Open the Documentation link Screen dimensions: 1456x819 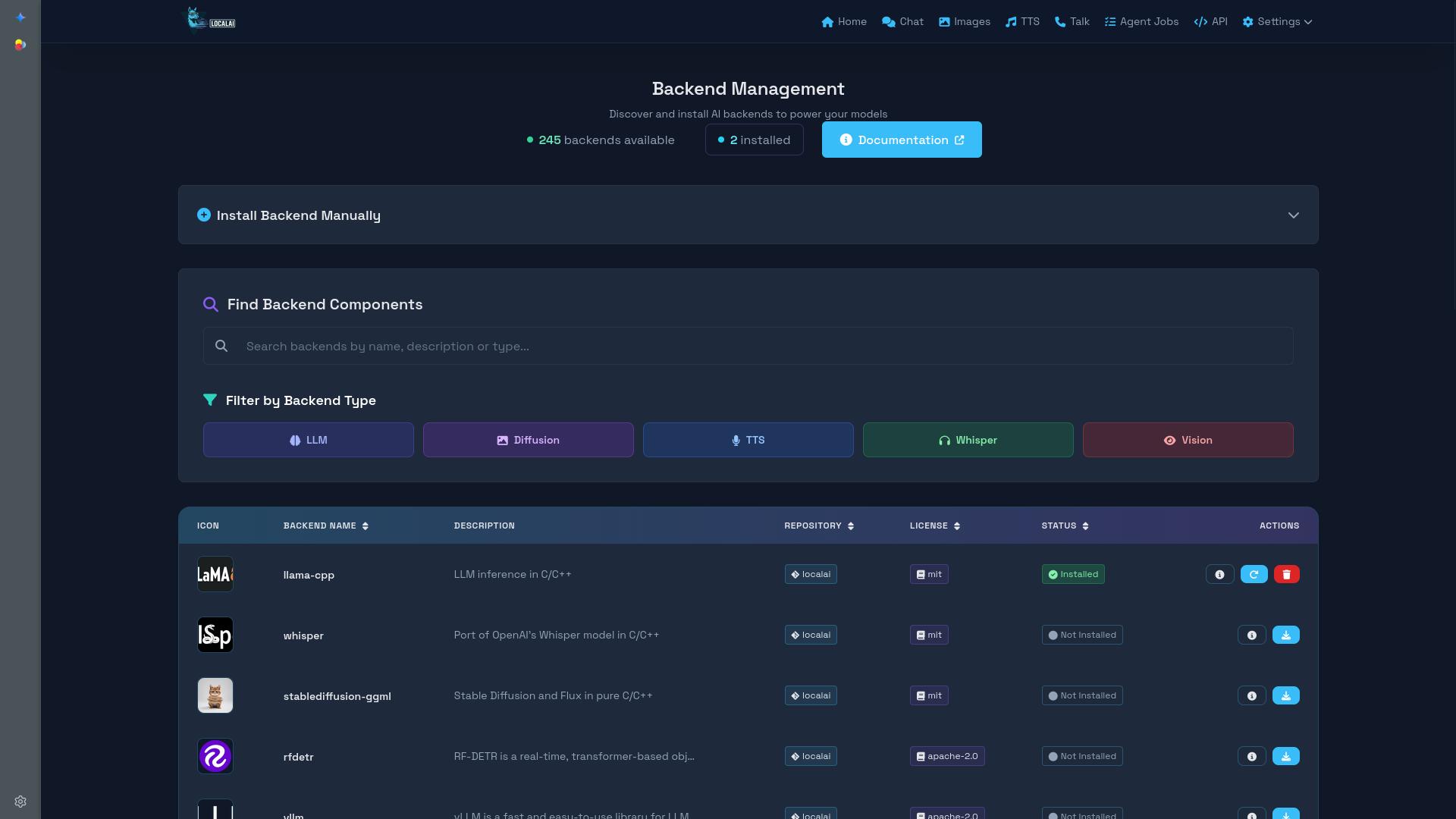(x=902, y=140)
